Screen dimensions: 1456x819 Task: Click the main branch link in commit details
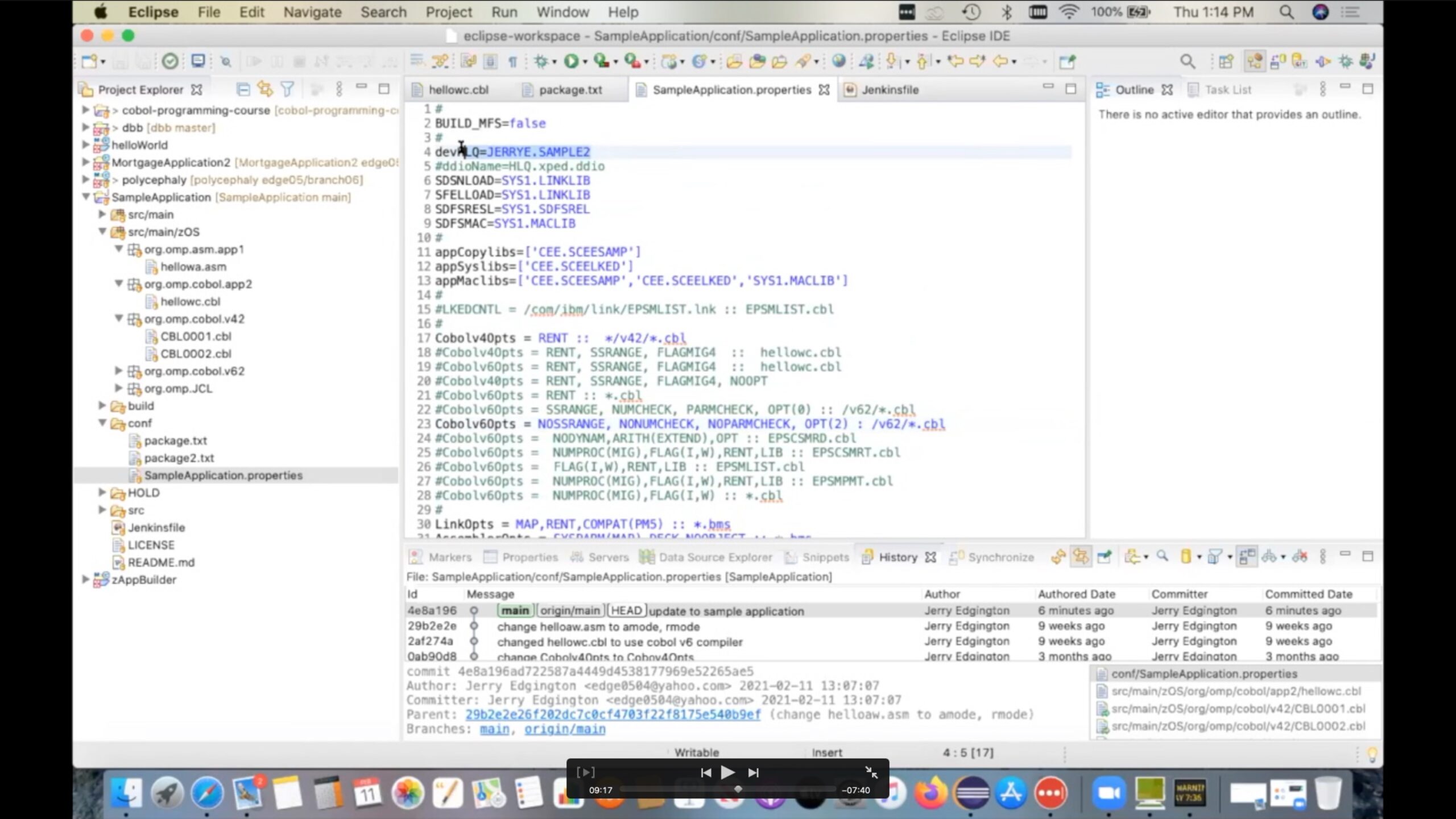[494, 729]
